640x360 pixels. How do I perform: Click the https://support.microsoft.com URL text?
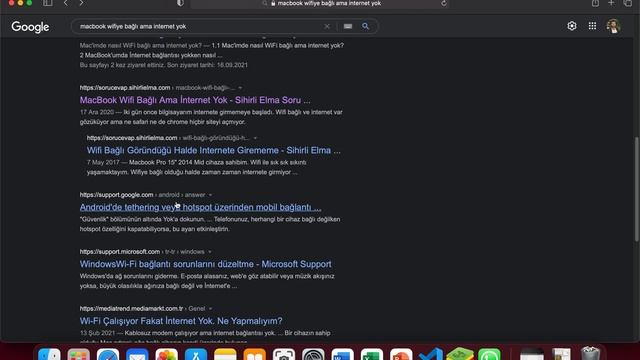[x=120, y=252]
